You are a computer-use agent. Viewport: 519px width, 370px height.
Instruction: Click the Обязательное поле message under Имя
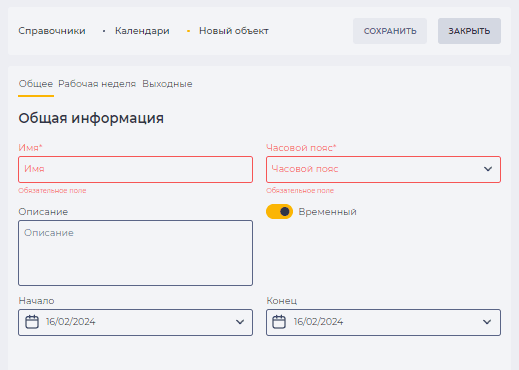52,191
